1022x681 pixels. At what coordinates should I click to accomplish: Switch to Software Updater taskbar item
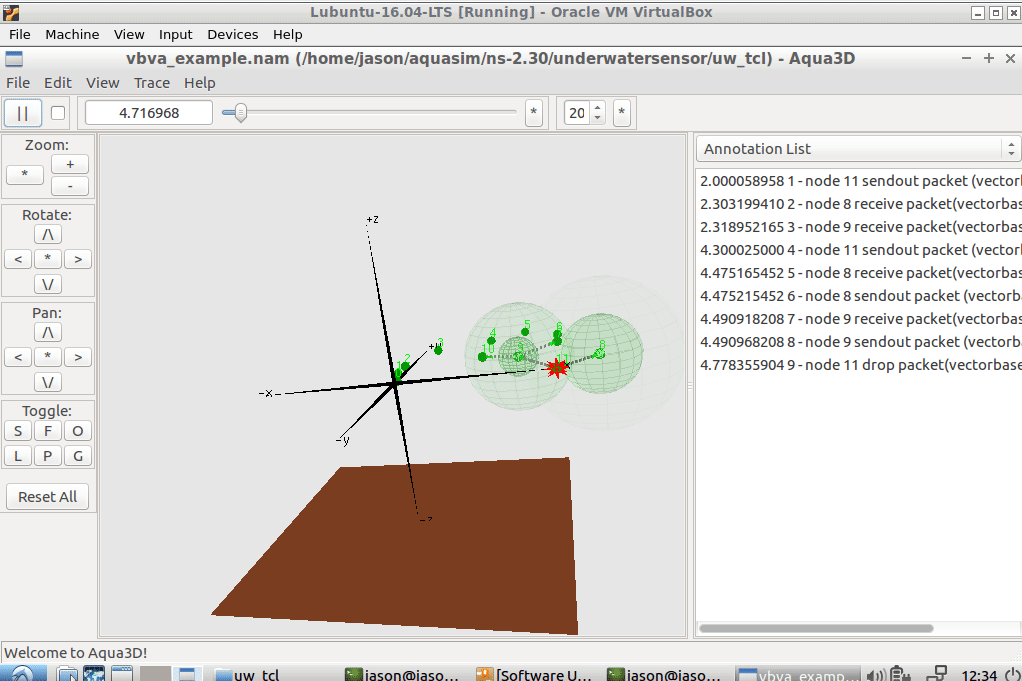click(534, 674)
